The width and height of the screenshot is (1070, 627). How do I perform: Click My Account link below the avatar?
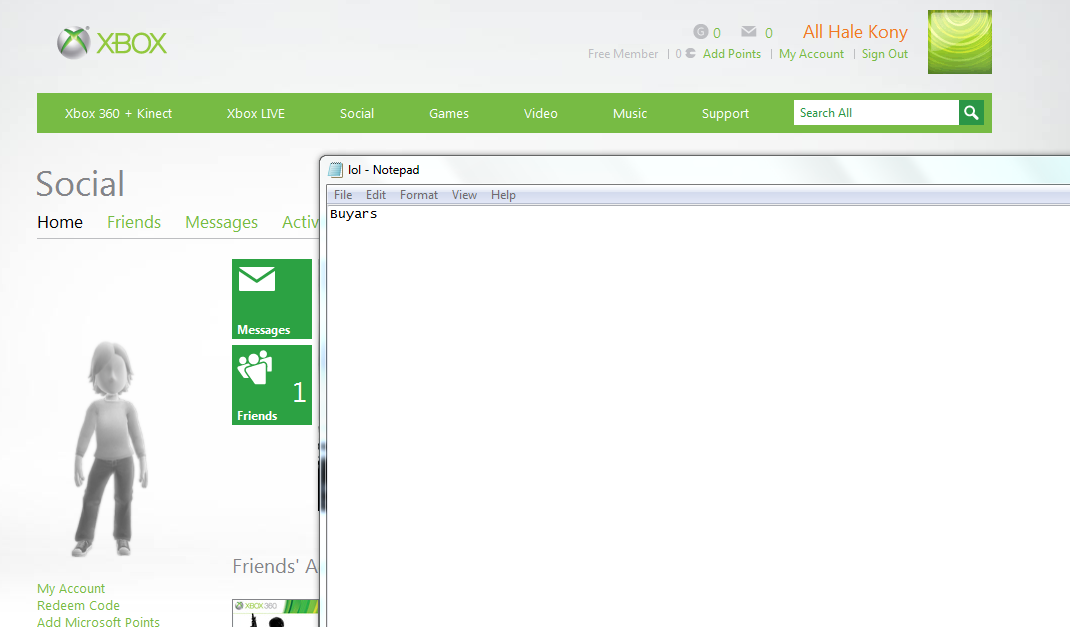[71, 589]
